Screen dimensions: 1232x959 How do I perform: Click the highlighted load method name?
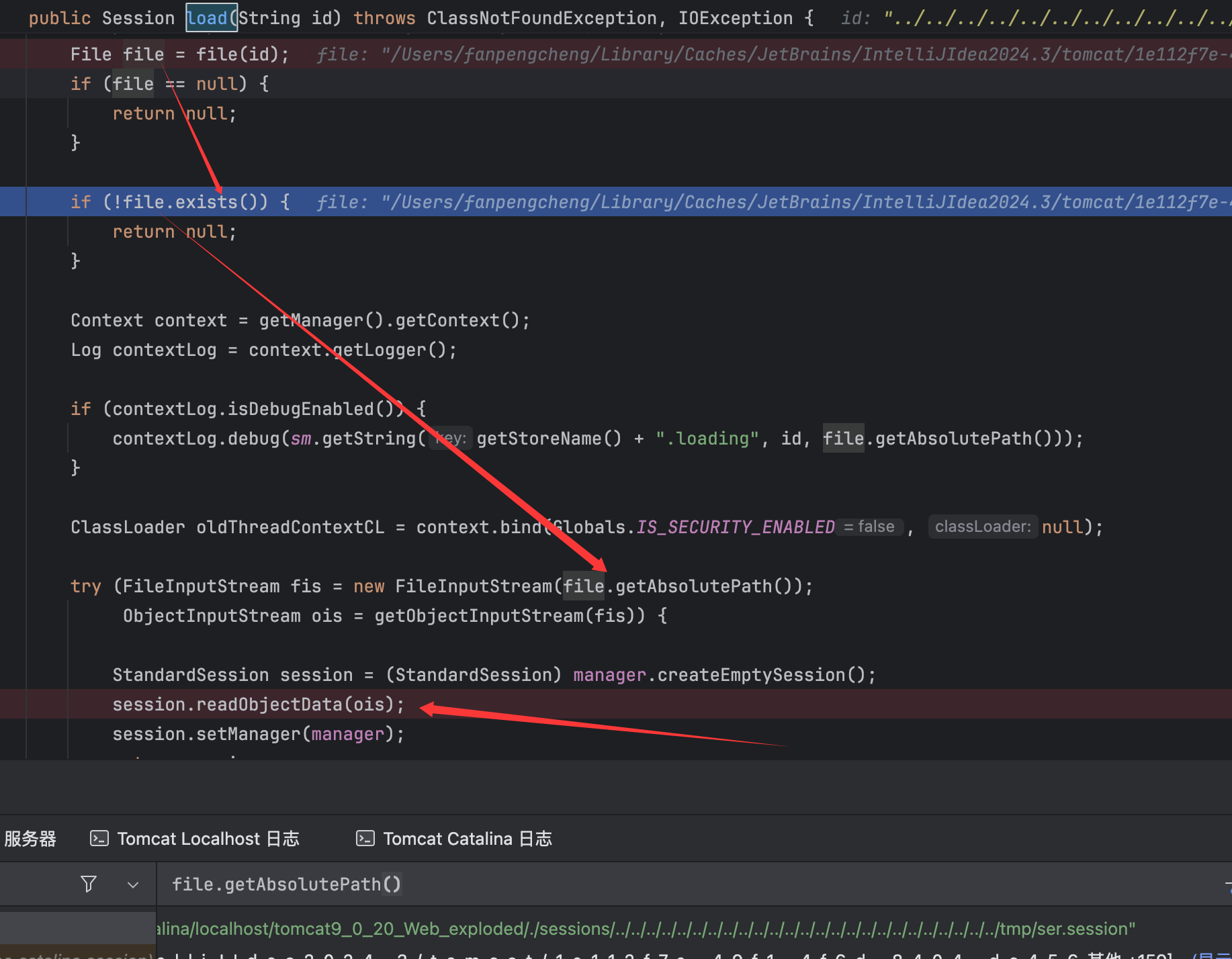[x=208, y=18]
